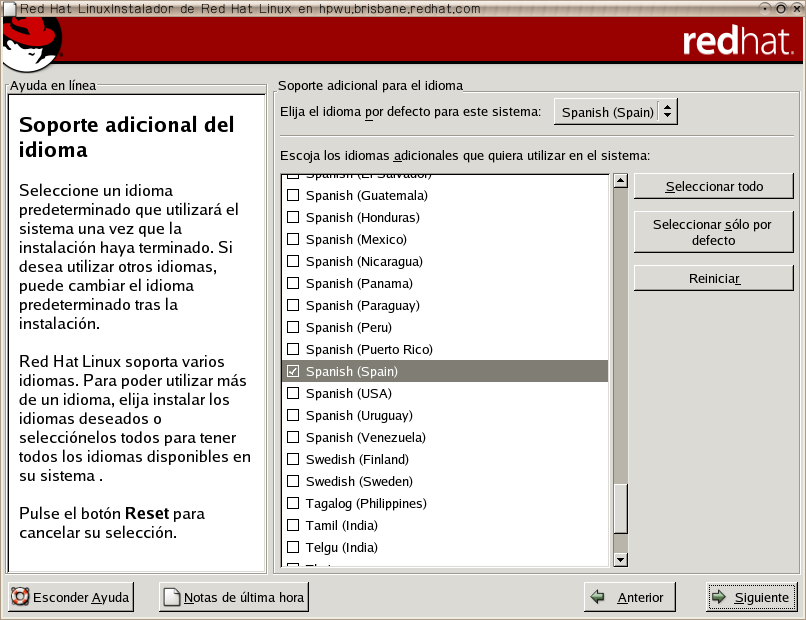Hide help with Esconder Ayuda button

(71, 597)
